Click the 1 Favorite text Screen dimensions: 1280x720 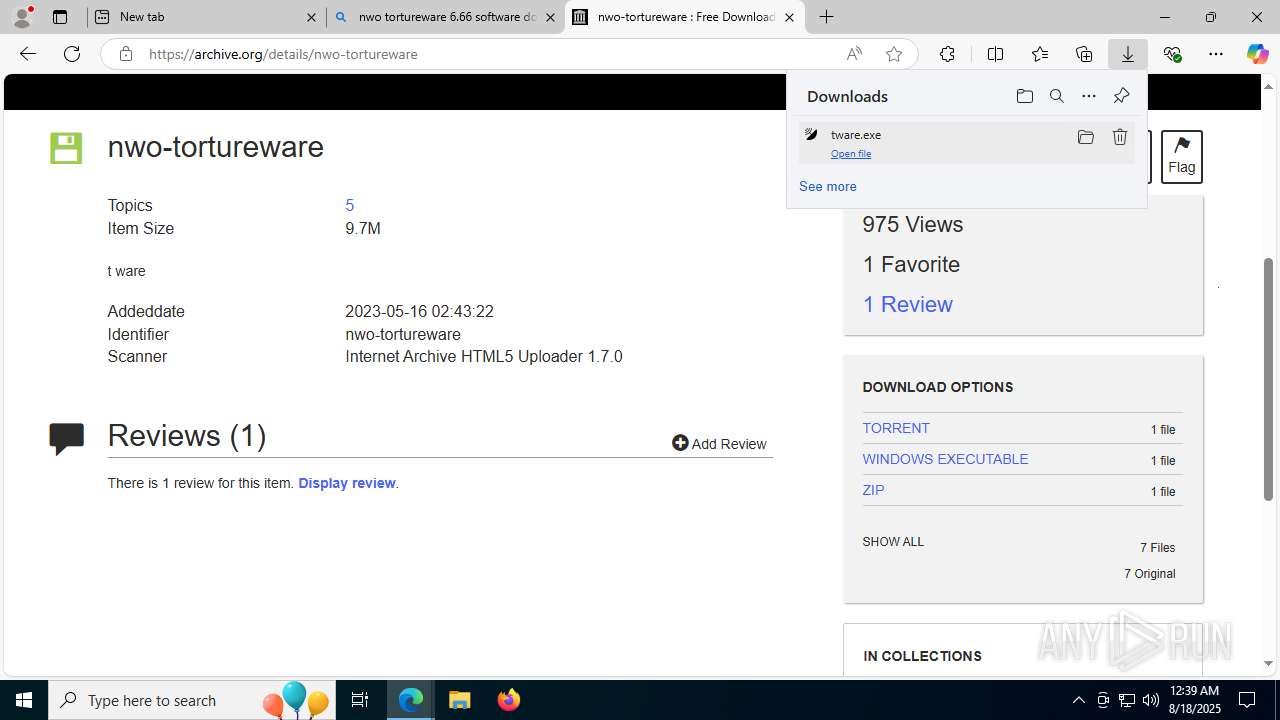pos(911,264)
